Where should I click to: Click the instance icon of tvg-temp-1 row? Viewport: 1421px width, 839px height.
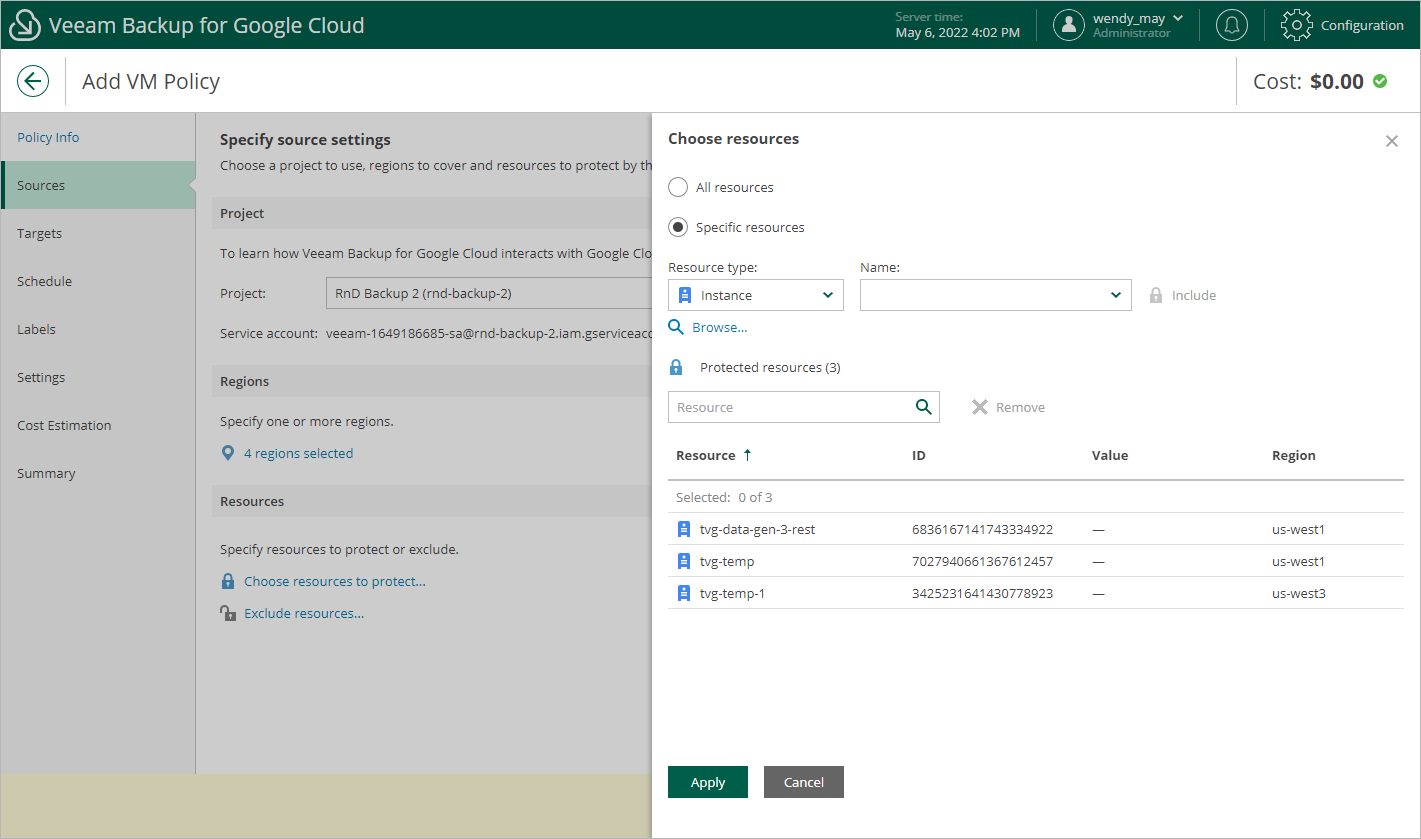tap(684, 593)
